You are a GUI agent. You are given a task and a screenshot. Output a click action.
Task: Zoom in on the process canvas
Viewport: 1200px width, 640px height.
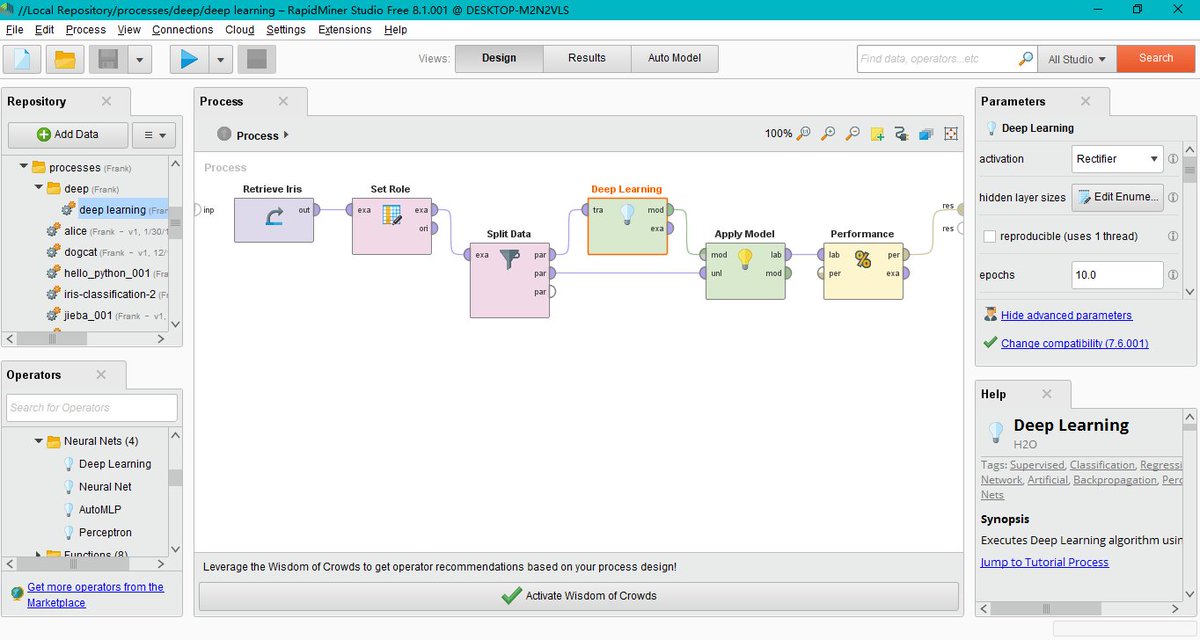[x=828, y=134]
